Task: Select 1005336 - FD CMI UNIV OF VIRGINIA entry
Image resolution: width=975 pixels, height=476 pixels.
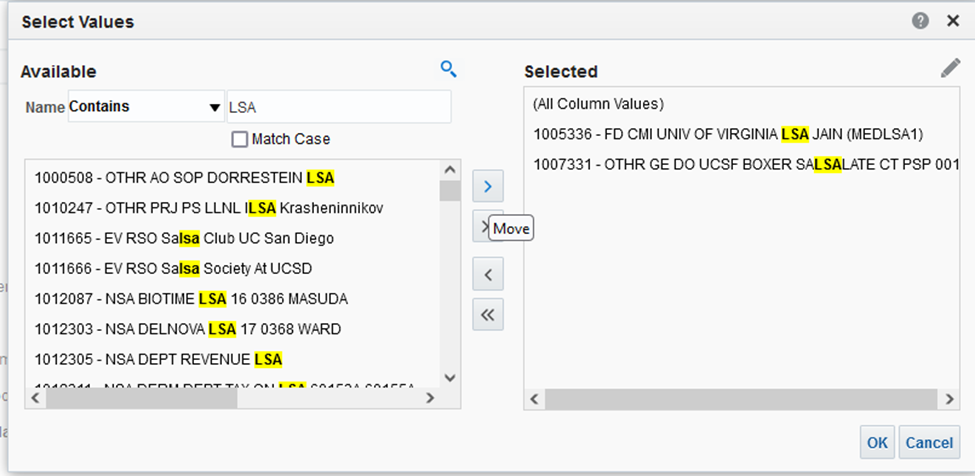Action: coord(728,133)
